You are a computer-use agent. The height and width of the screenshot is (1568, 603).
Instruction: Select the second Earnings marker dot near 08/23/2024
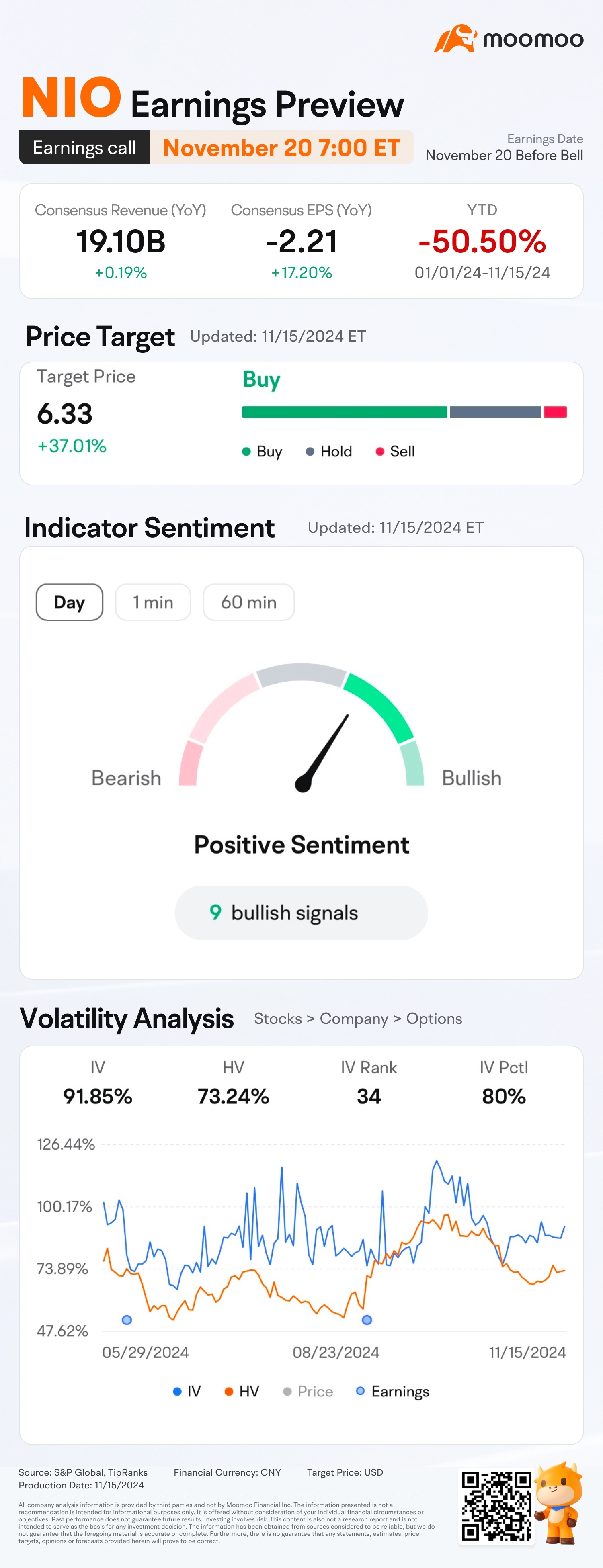click(367, 1320)
